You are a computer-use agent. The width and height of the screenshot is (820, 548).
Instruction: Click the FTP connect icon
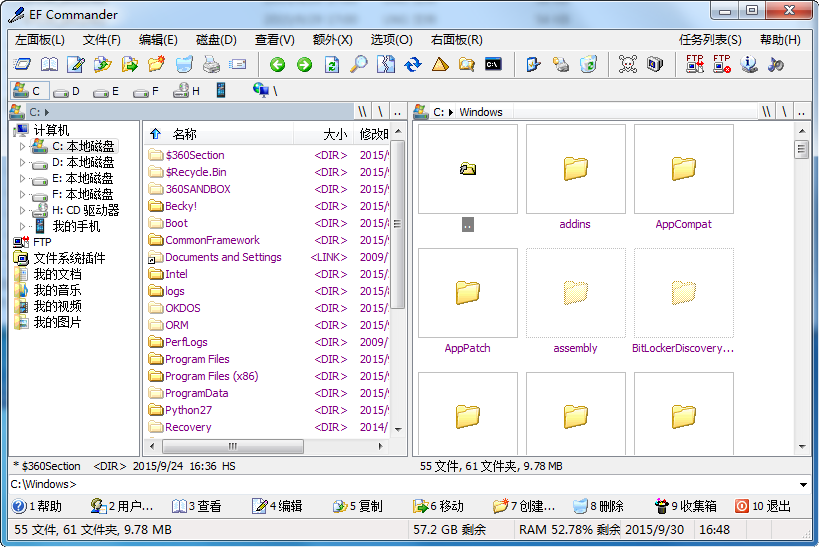695,65
